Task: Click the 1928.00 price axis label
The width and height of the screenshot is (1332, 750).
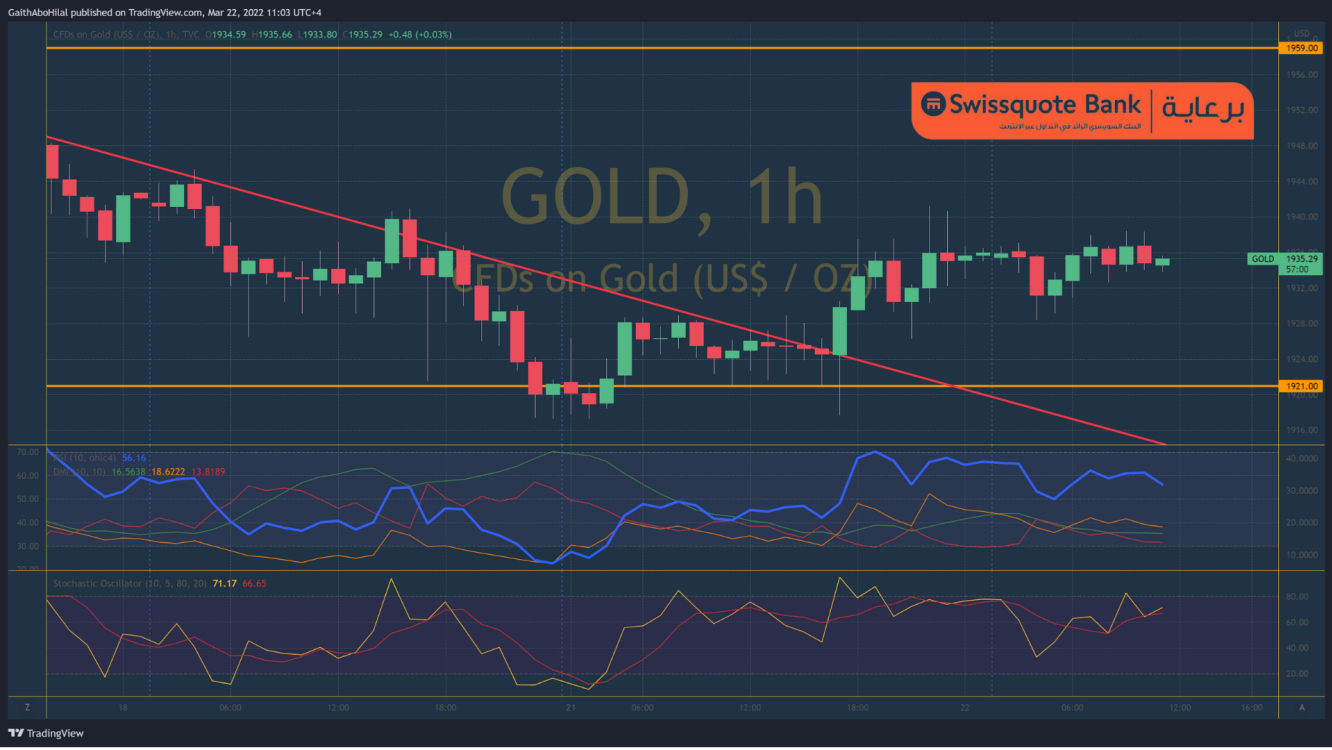Action: point(1301,324)
